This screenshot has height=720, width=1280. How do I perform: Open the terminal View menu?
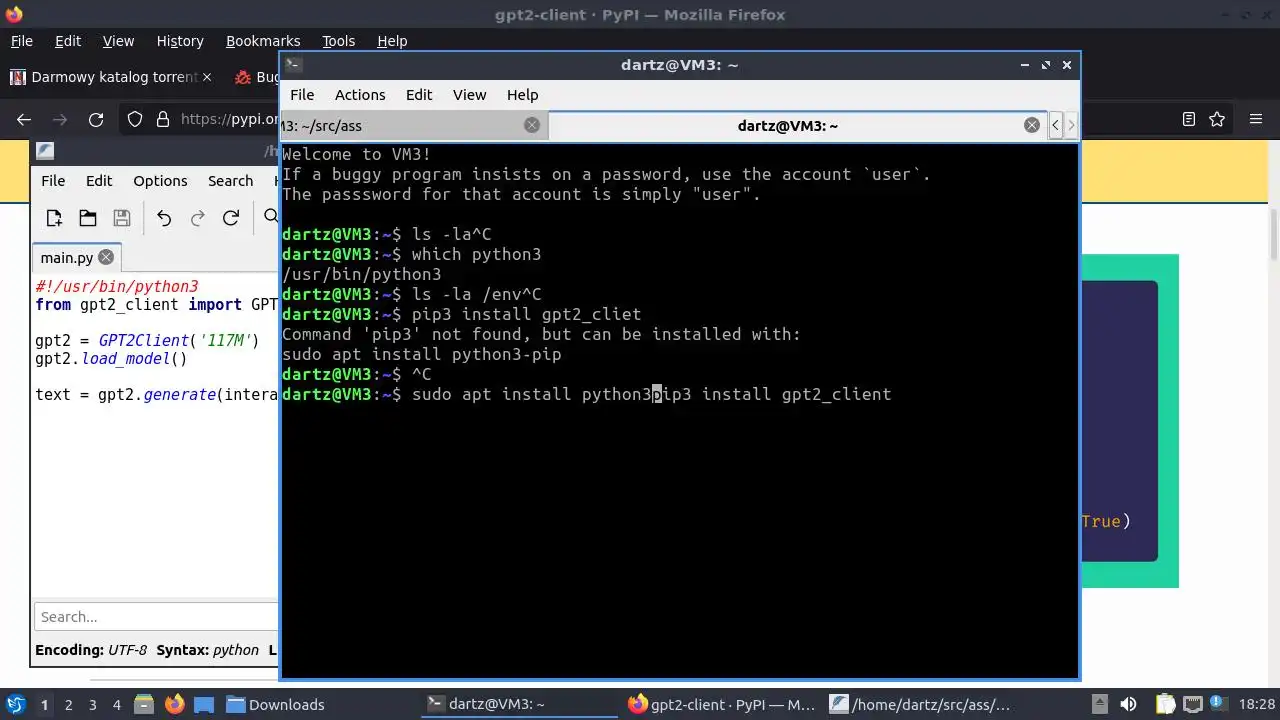coord(470,95)
